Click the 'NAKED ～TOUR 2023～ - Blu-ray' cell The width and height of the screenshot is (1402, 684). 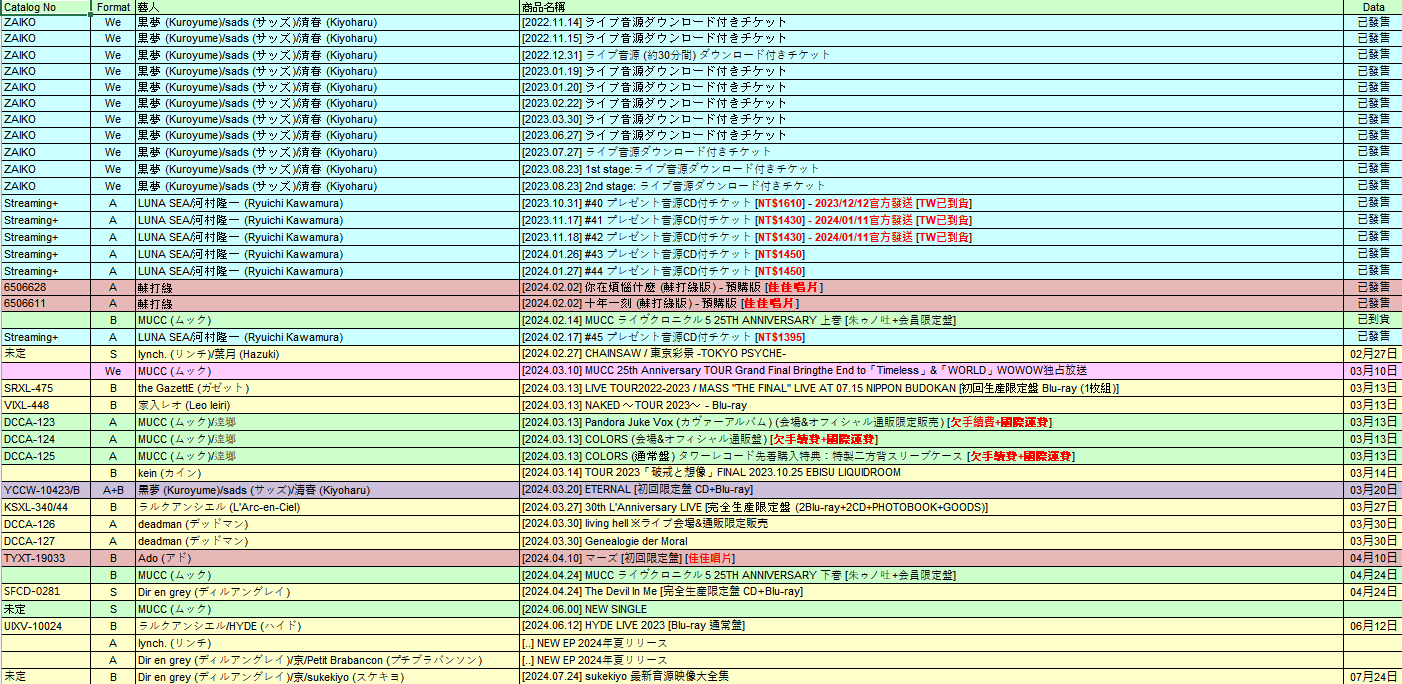pyautogui.click(x=932, y=405)
